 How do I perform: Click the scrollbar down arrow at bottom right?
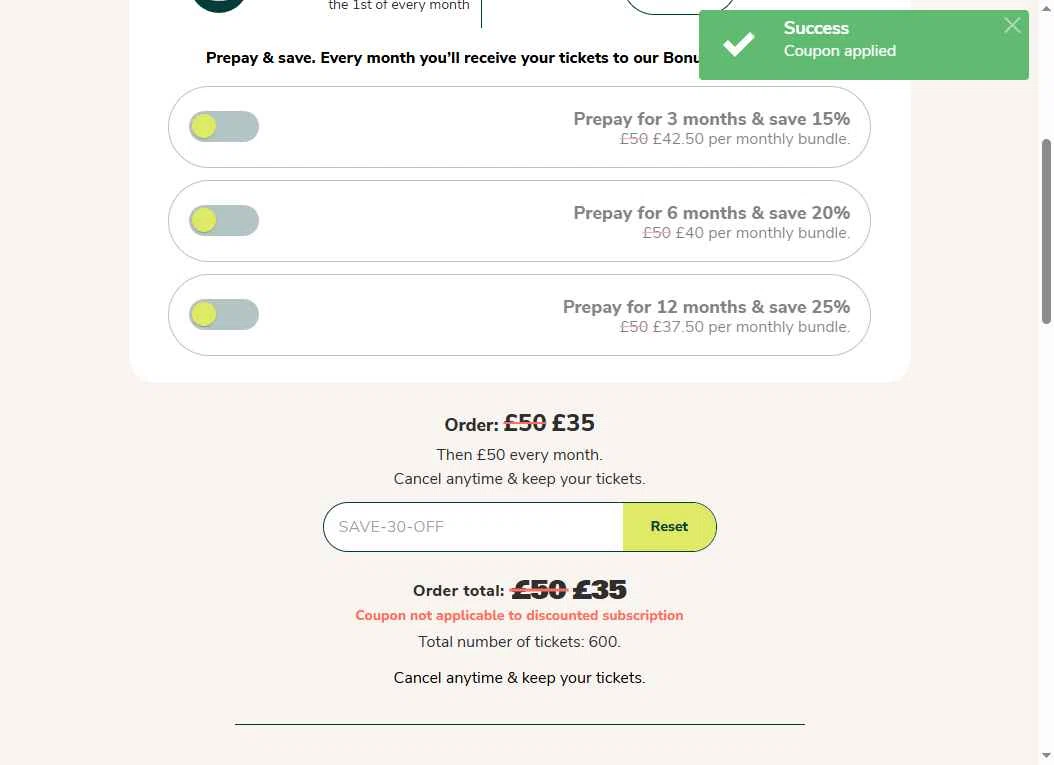pos(1046,756)
